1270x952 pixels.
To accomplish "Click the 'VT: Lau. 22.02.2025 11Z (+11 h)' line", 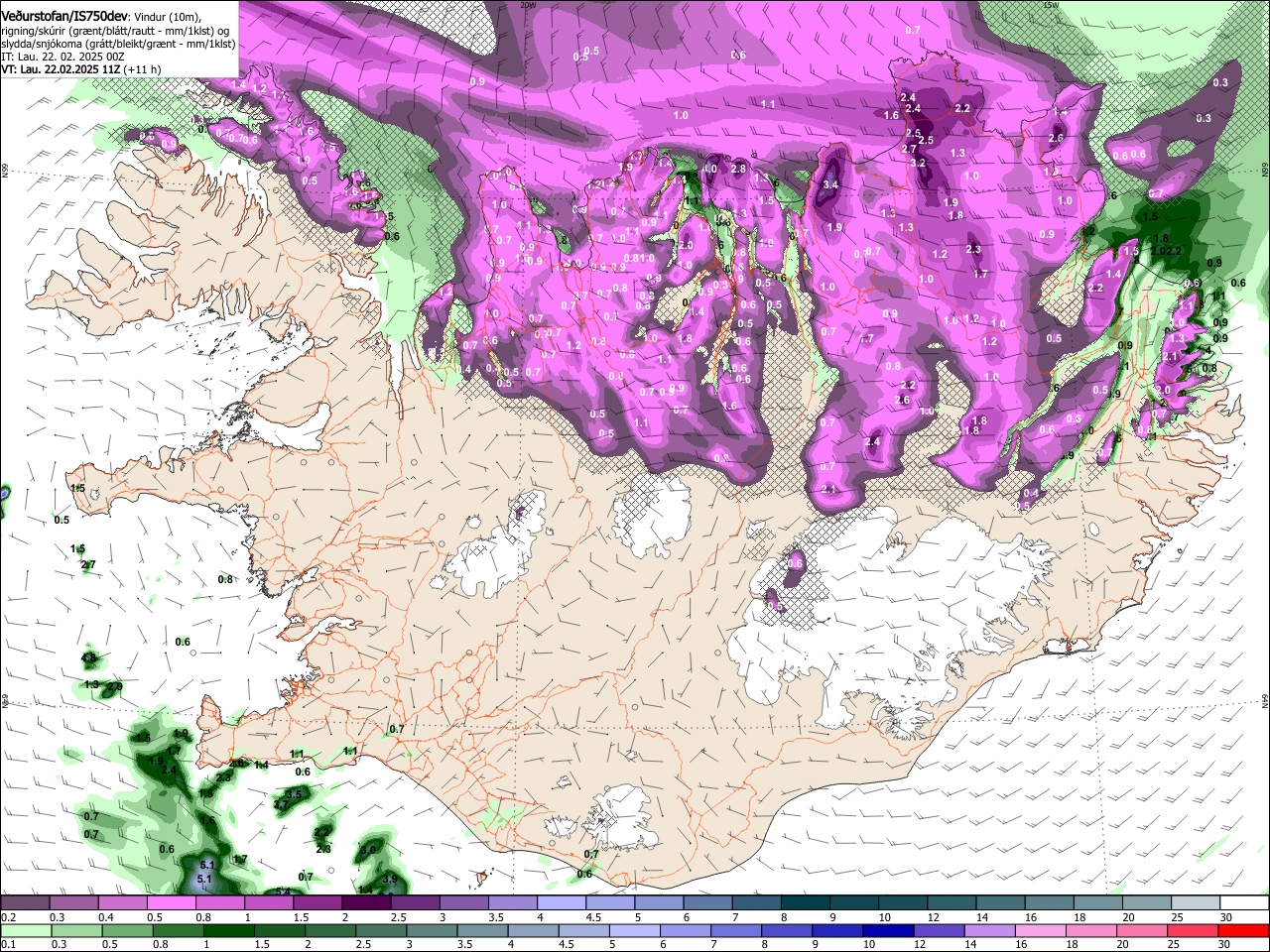I will [x=81, y=69].
